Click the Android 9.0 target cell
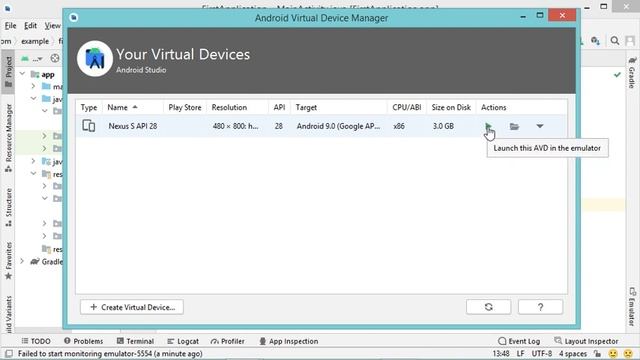This screenshot has height=360, width=640. tap(338, 126)
